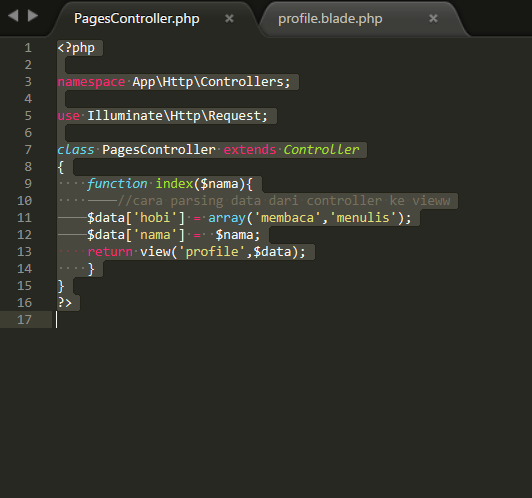Click the 'array' keyword on line 11
Viewport: 532px width, 498px height.
click(227, 218)
